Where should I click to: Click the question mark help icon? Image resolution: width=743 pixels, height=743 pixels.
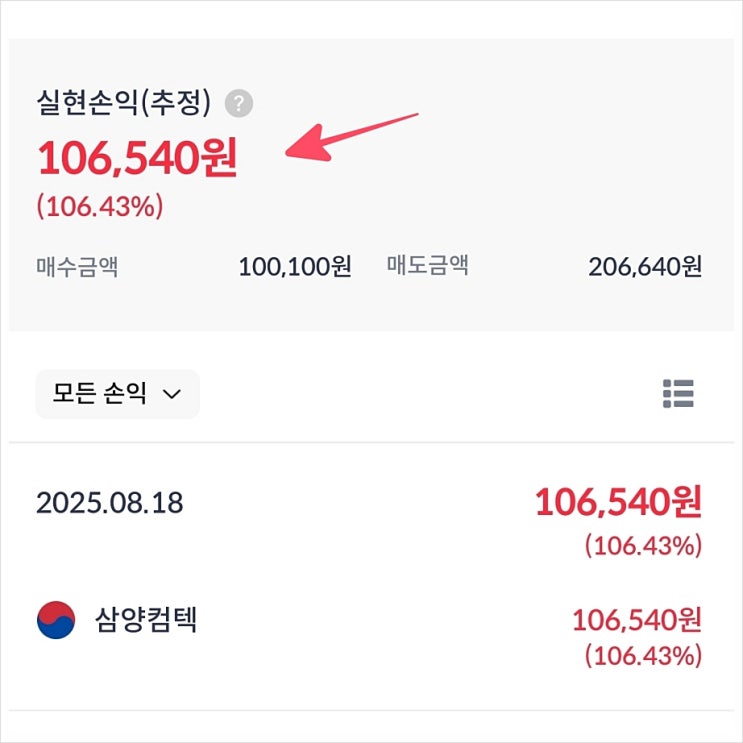pyautogui.click(x=239, y=103)
